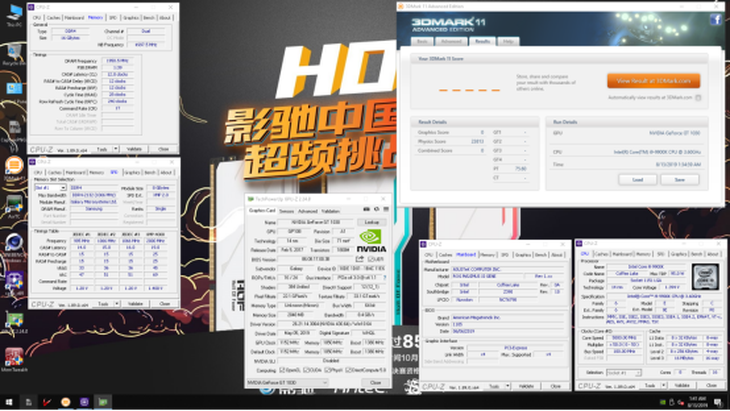
Task: Toggle the PhysX checkbox in GPU-Z
Action: pyautogui.click(x=327, y=371)
